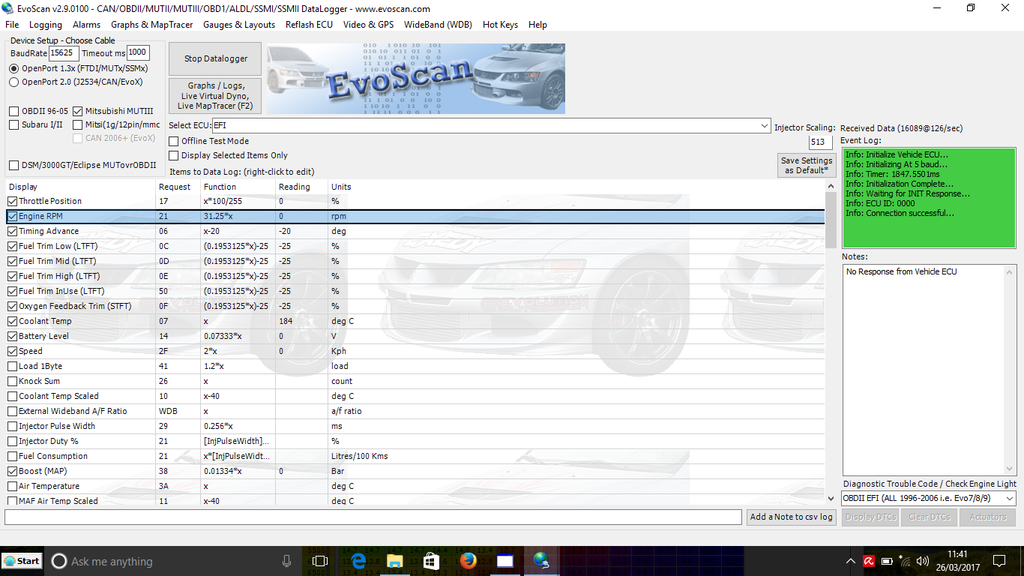Uncheck the Coolant Temp item
The image size is (1024, 576).
(12, 321)
